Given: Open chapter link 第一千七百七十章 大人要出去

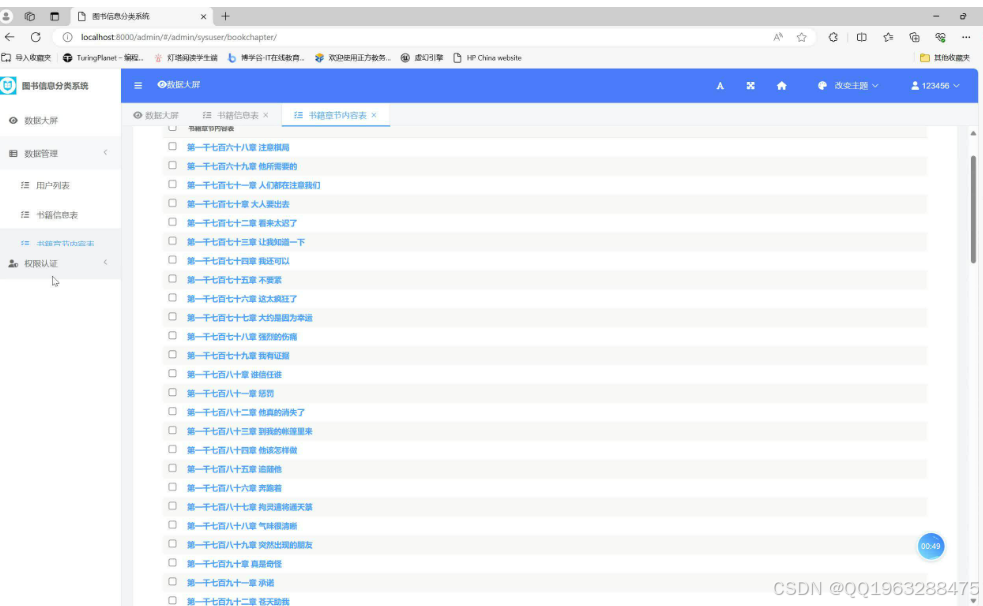Looking at the screenshot, I should [x=238, y=204].
